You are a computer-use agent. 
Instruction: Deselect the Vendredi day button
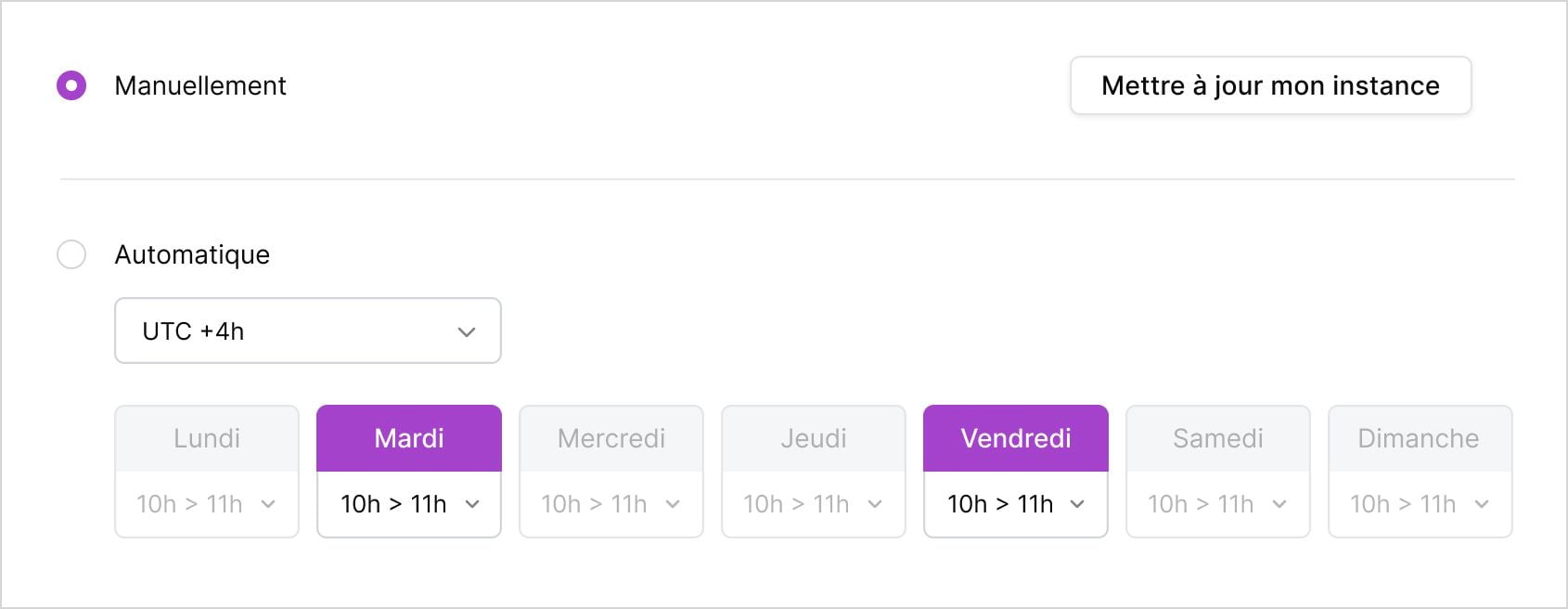point(1016,438)
